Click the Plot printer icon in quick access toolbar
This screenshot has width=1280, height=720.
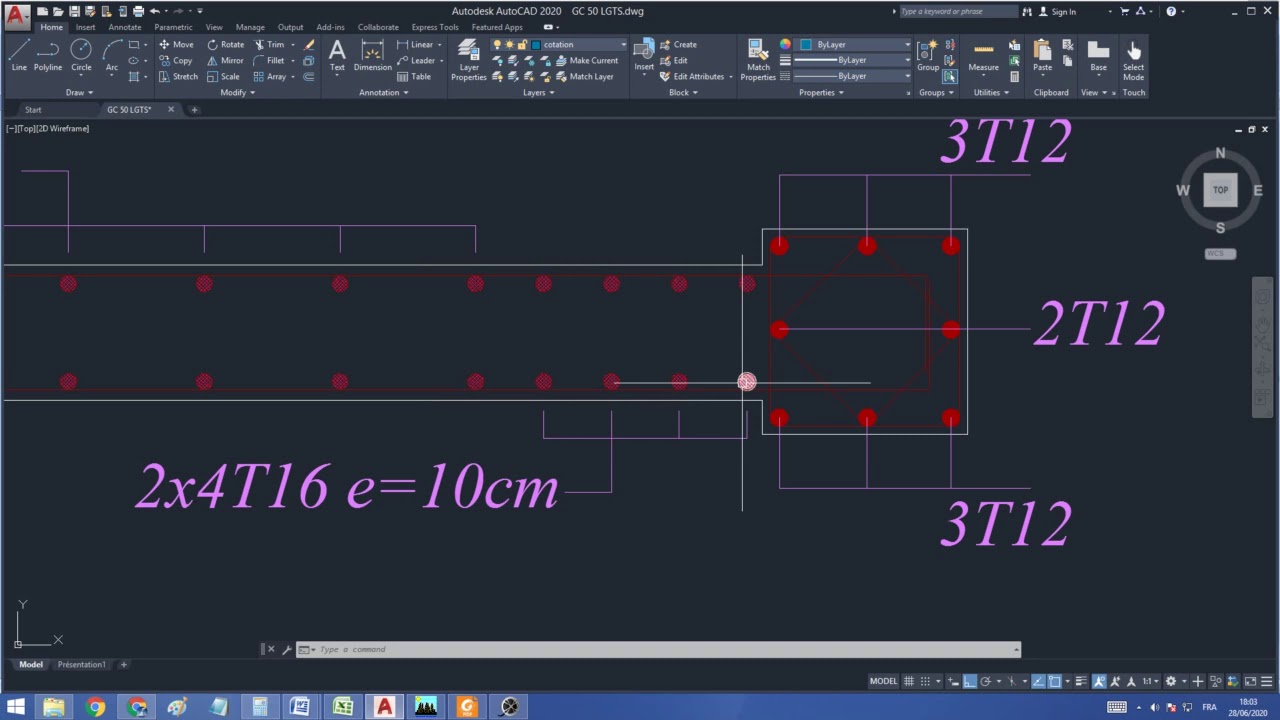click(138, 11)
